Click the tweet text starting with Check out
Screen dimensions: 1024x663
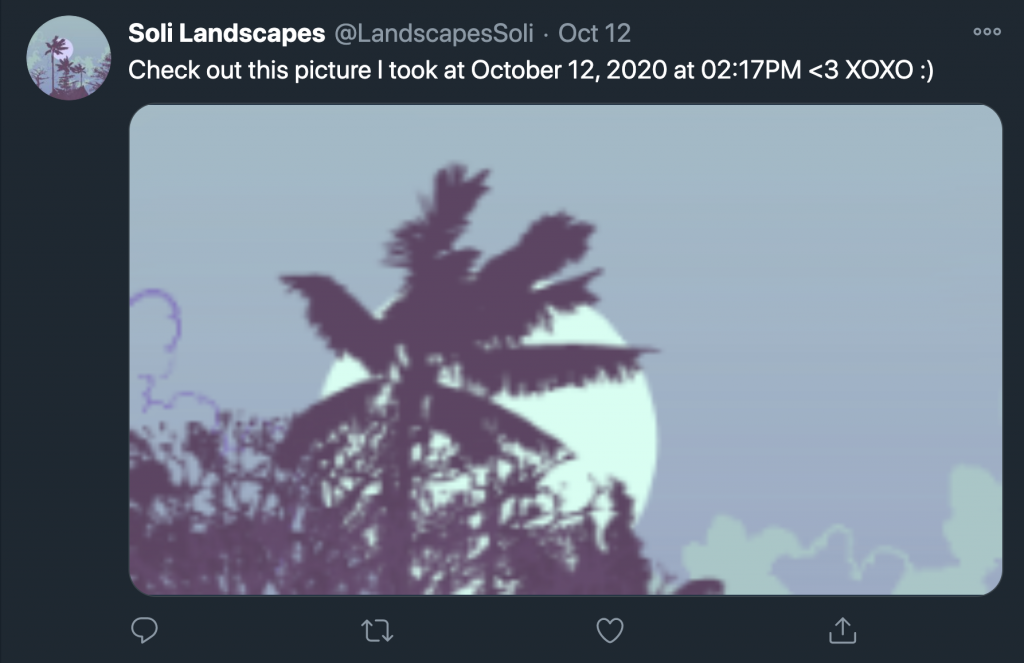(x=530, y=70)
